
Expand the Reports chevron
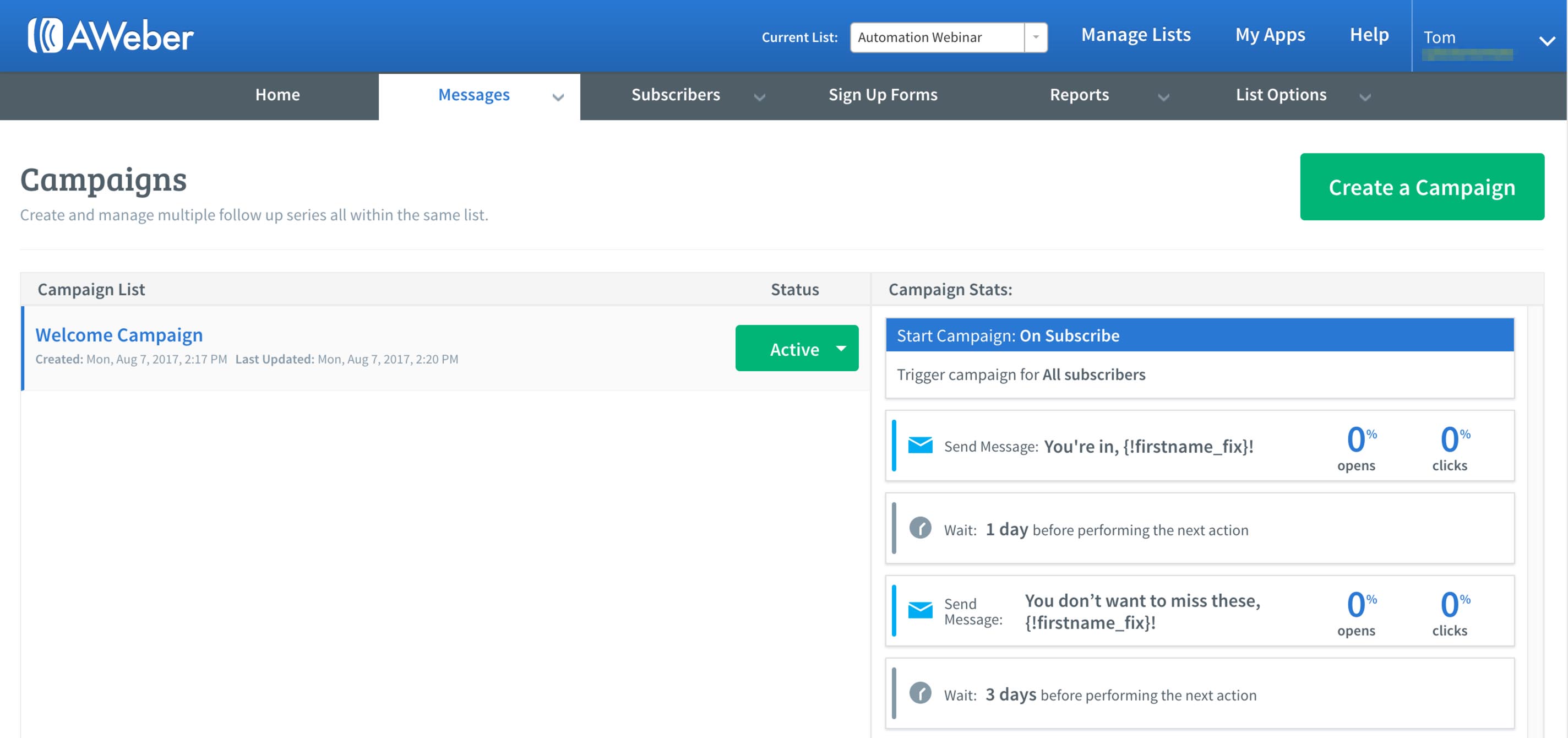click(1163, 97)
